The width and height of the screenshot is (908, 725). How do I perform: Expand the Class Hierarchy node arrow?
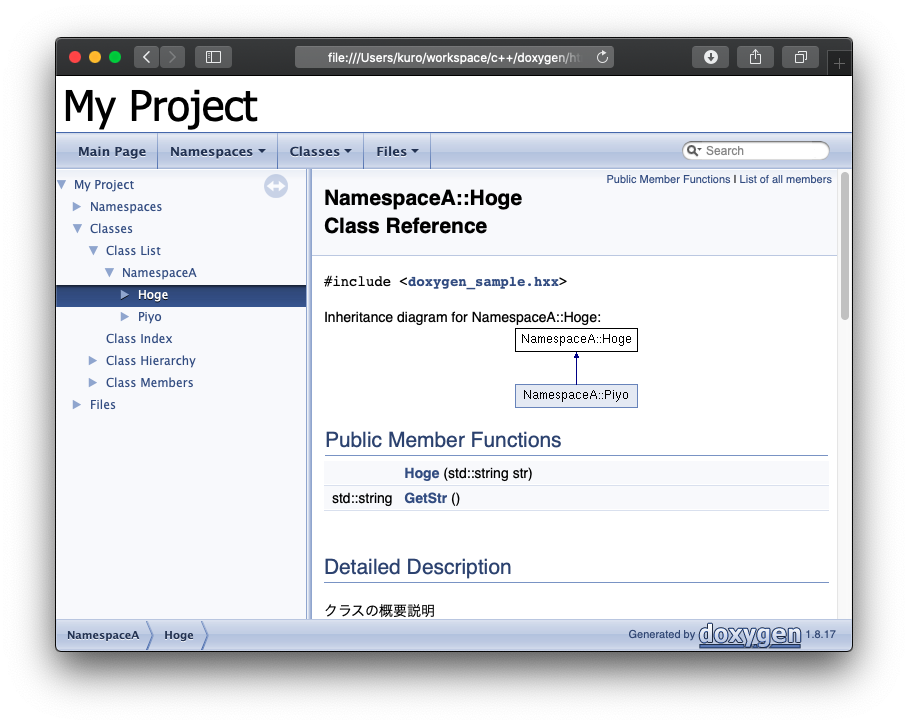point(93,360)
